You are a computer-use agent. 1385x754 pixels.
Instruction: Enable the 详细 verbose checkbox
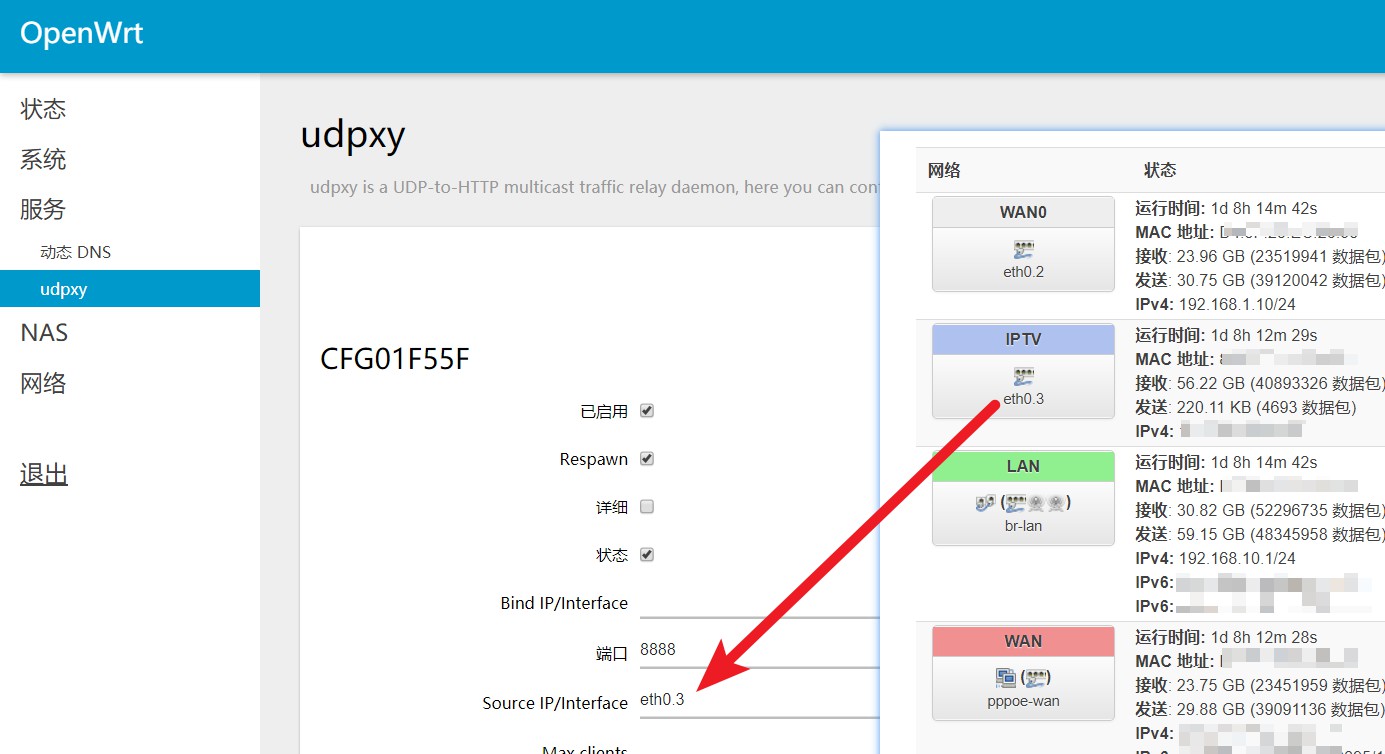coord(647,507)
